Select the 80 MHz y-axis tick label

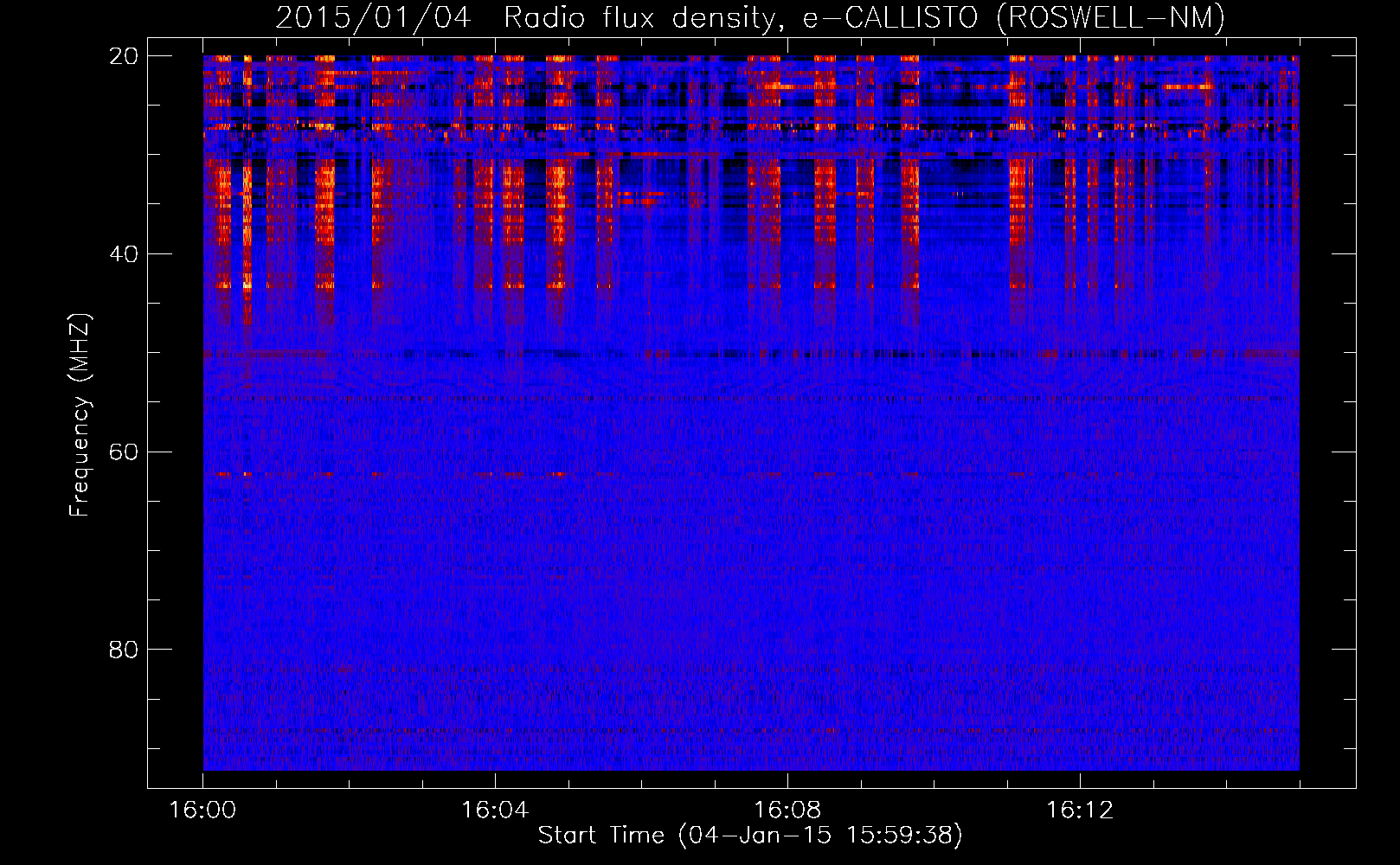pos(124,650)
